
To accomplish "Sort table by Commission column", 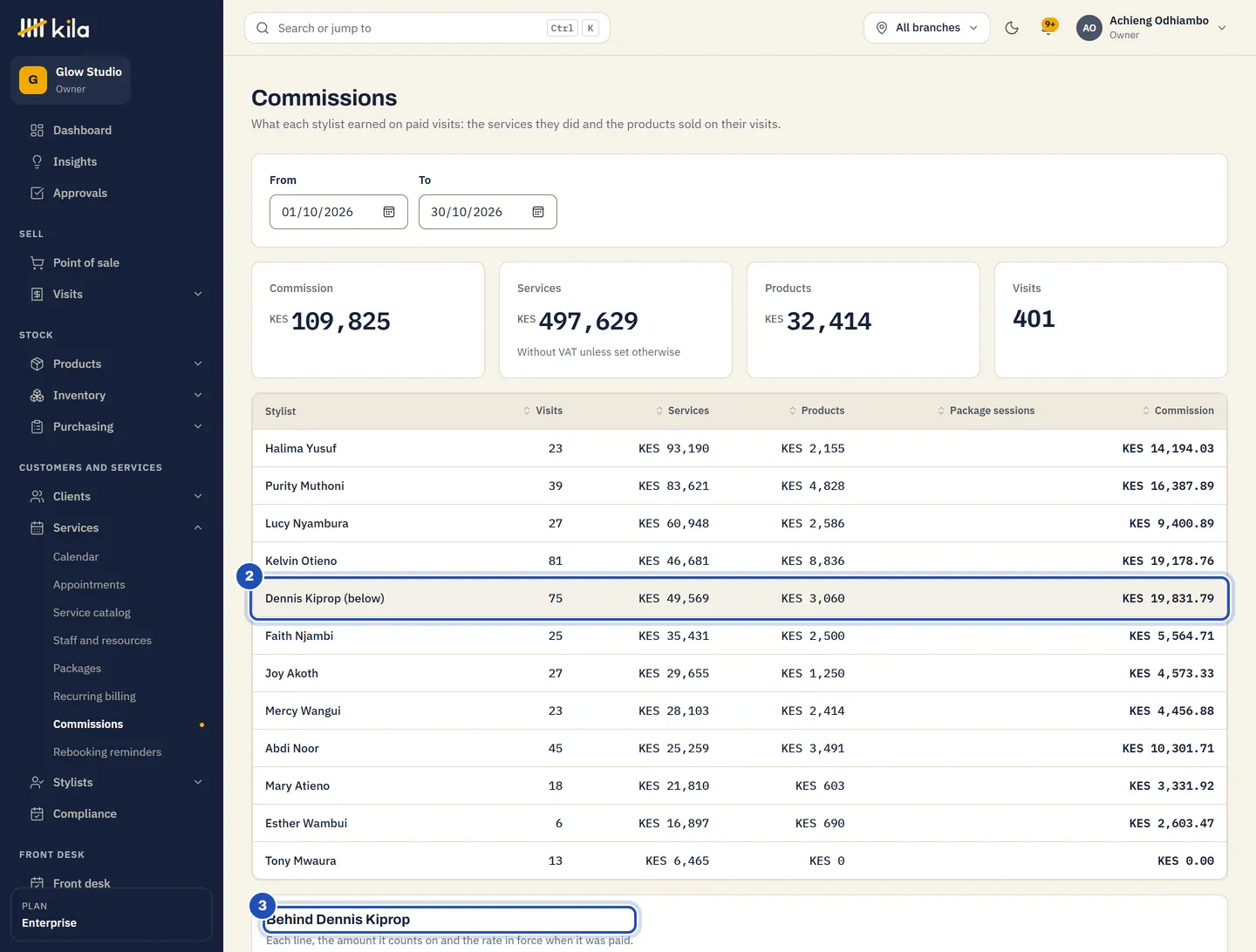I will point(1177,411).
